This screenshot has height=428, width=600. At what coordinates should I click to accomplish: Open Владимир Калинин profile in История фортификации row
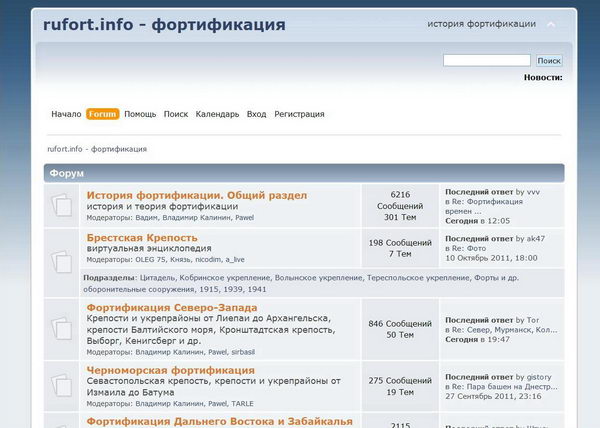click(x=196, y=218)
